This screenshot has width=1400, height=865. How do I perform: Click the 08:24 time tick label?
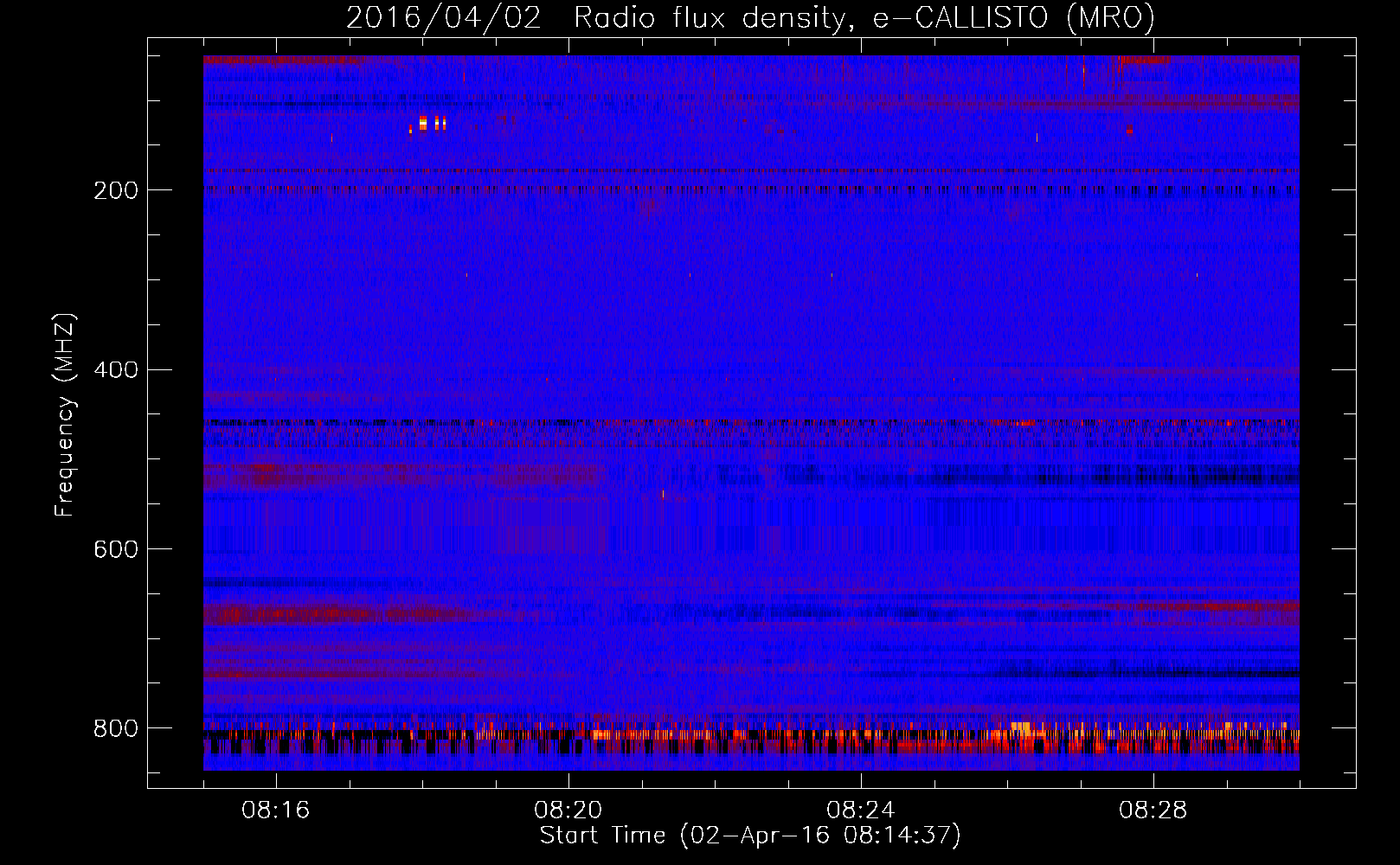click(x=861, y=811)
